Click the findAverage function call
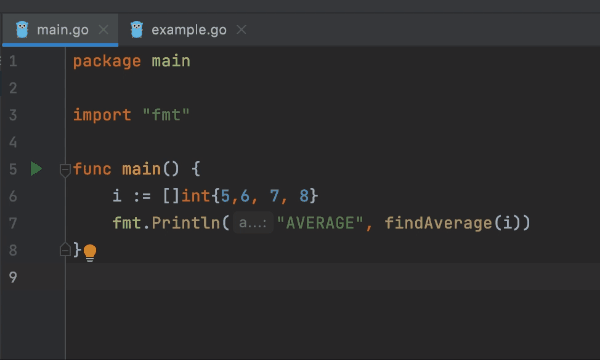The image size is (600, 360). (438, 223)
